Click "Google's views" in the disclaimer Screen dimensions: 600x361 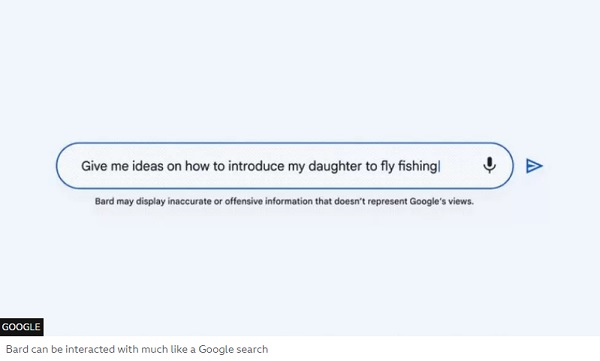coord(441,201)
